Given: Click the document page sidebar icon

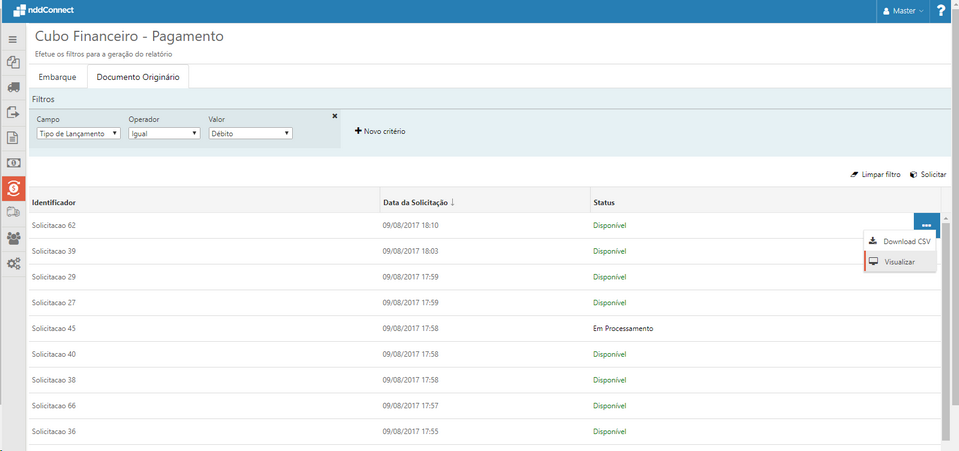Looking at the screenshot, I should [x=13, y=137].
